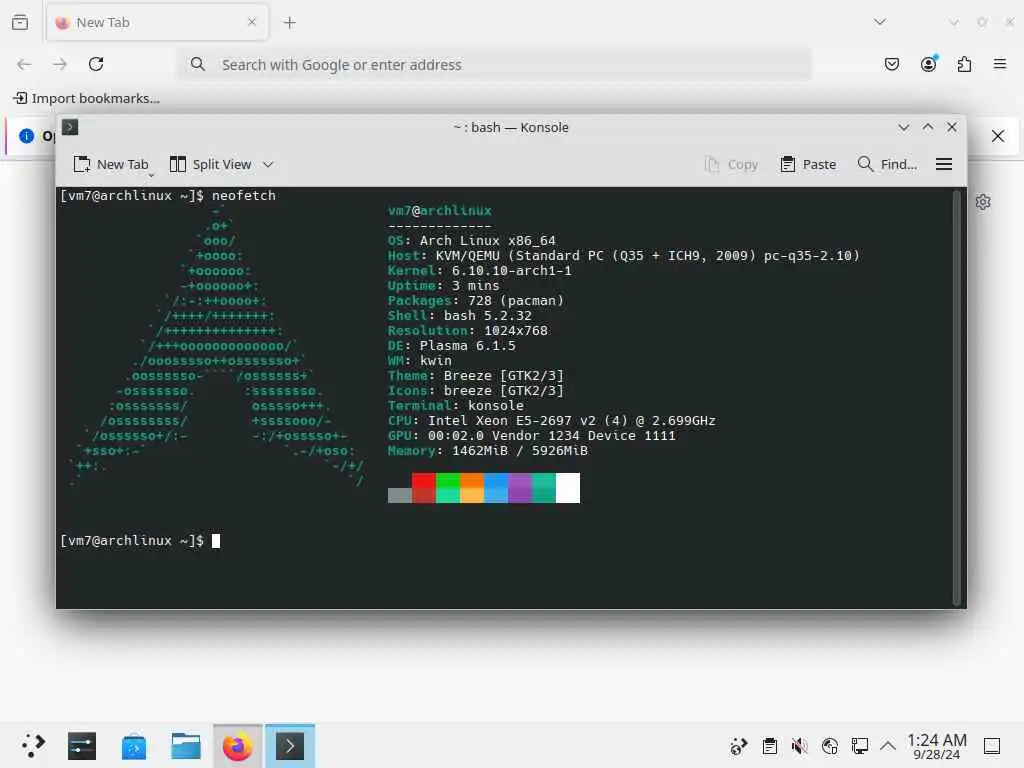Image resolution: width=1024 pixels, height=768 pixels.
Task: Click Import bookmarks link in Firefox
Action: point(86,99)
